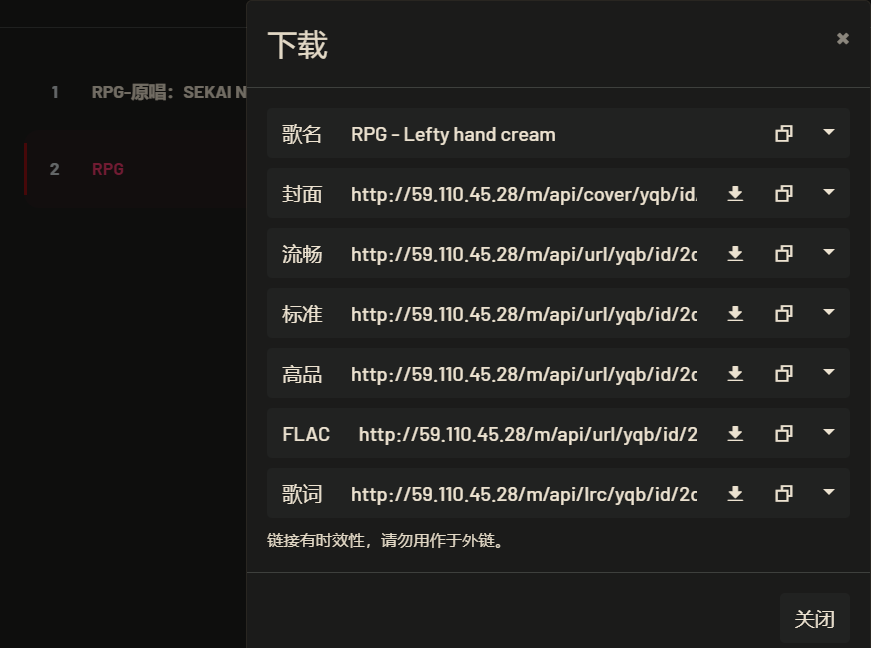This screenshot has width=871, height=648.
Task: Download the 高品 quality audio
Action: pyautogui.click(x=735, y=374)
